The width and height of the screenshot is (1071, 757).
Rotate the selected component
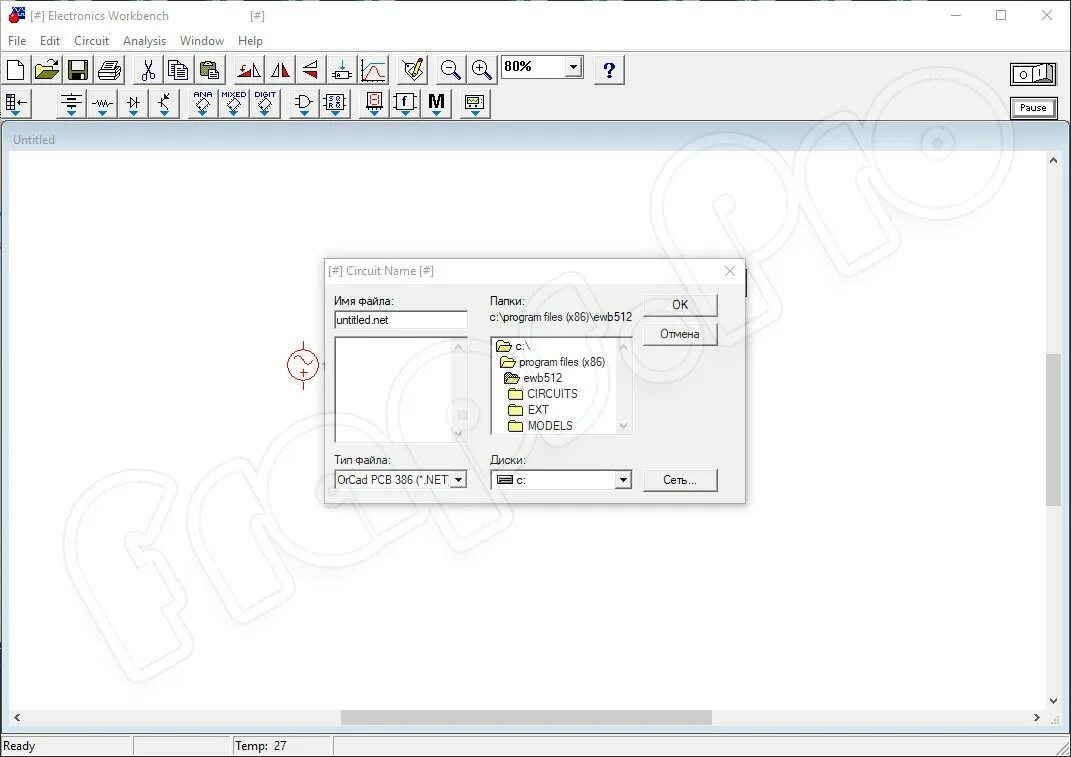(249, 70)
